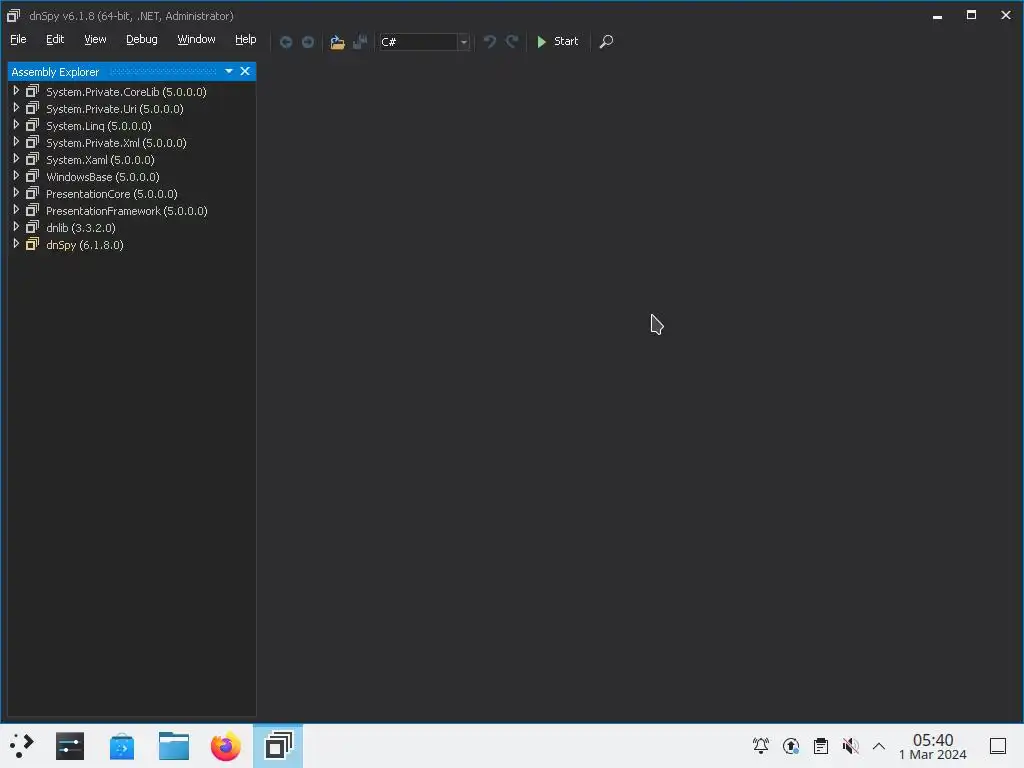1024x768 pixels.
Task: Click the Assembly Explorer panel title
Action: tap(55, 72)
